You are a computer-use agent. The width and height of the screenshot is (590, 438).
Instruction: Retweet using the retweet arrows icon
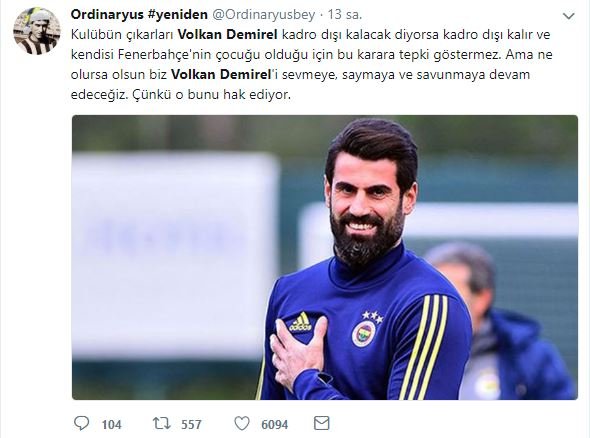pos(162,423)
